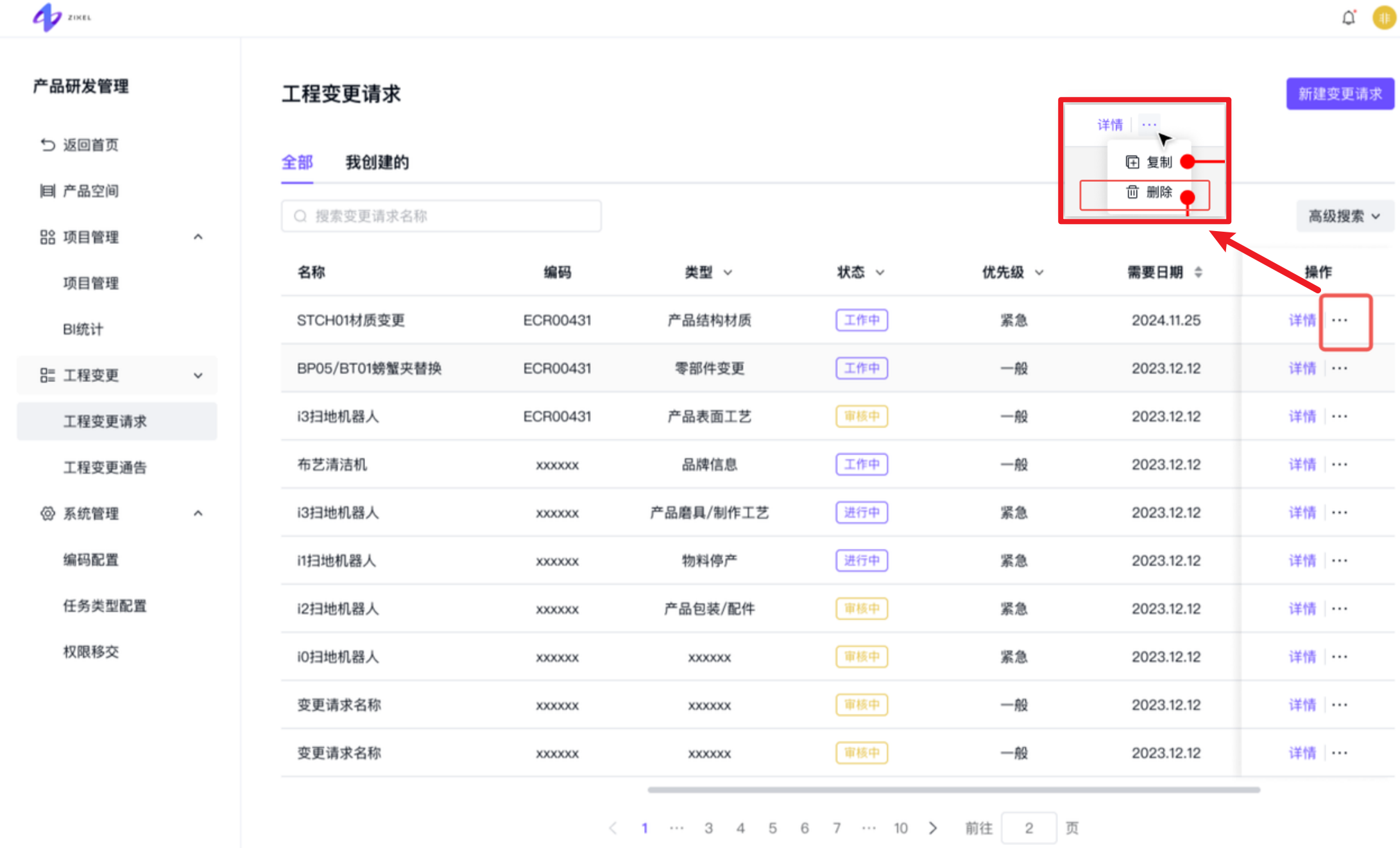
Task: Click 返回首页 in the sidebar
Action: (80, 145)
